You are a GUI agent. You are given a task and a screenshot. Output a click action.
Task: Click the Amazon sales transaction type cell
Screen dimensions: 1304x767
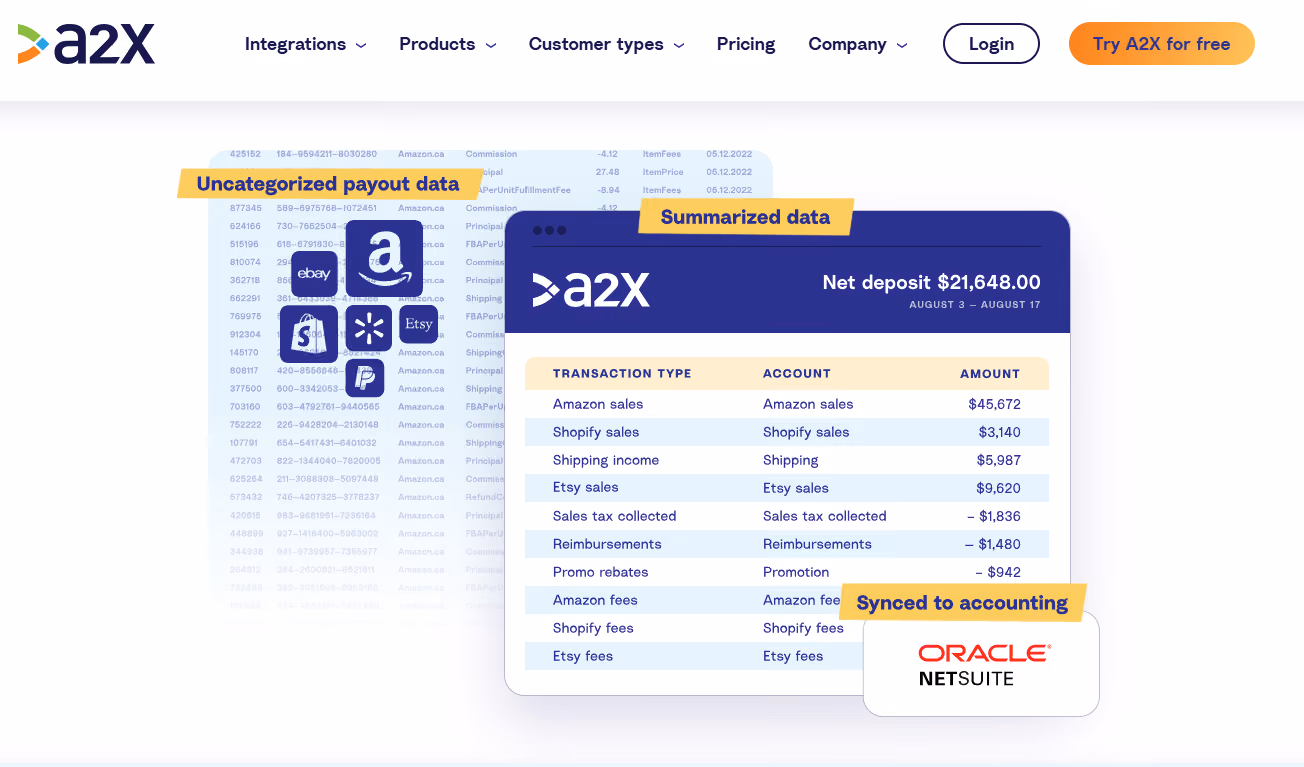598,404
